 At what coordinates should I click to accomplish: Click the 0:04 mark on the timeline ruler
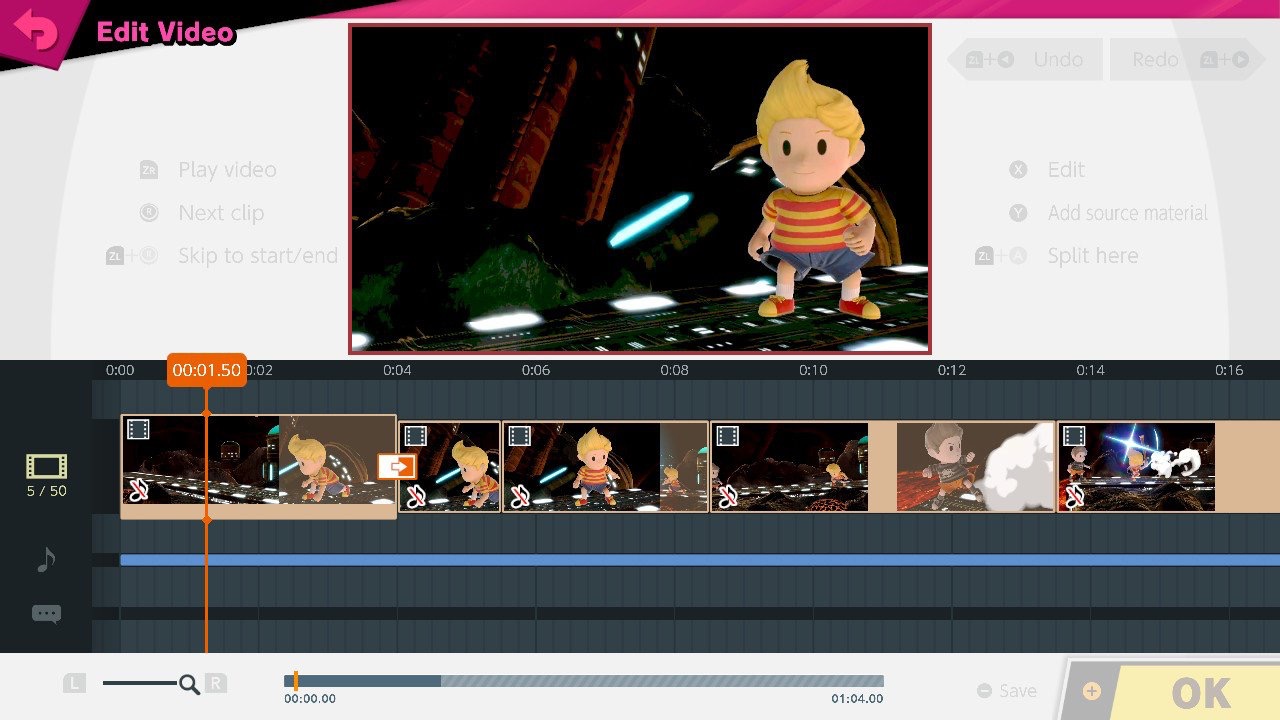[397, 370]
